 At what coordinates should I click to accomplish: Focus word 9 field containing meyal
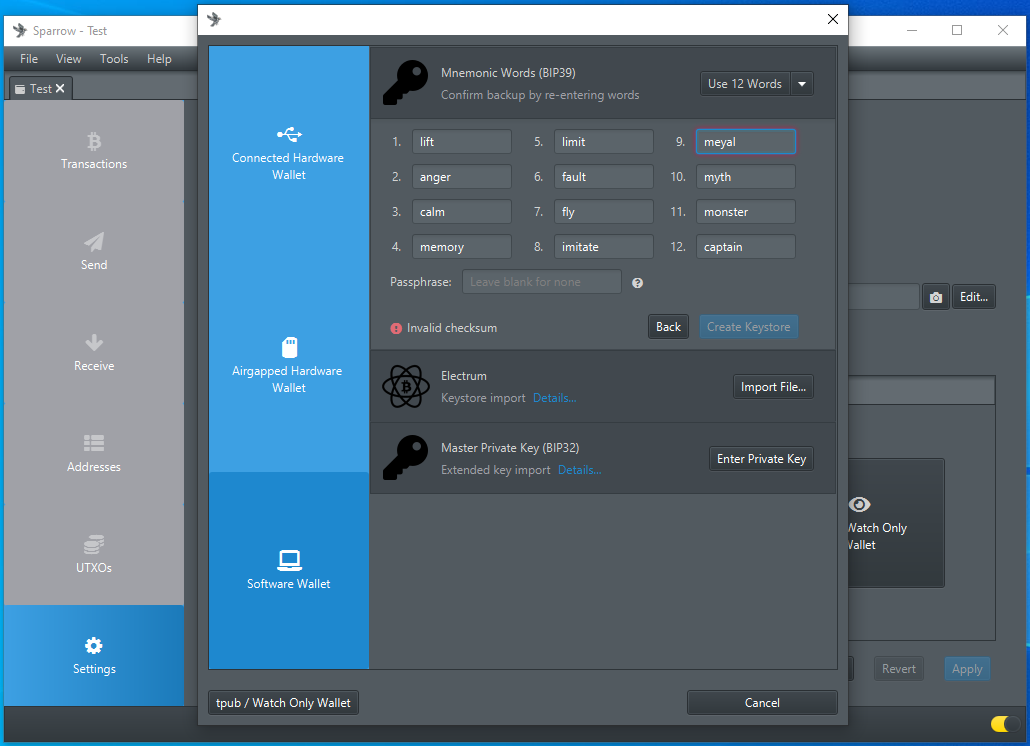(746, 142)
